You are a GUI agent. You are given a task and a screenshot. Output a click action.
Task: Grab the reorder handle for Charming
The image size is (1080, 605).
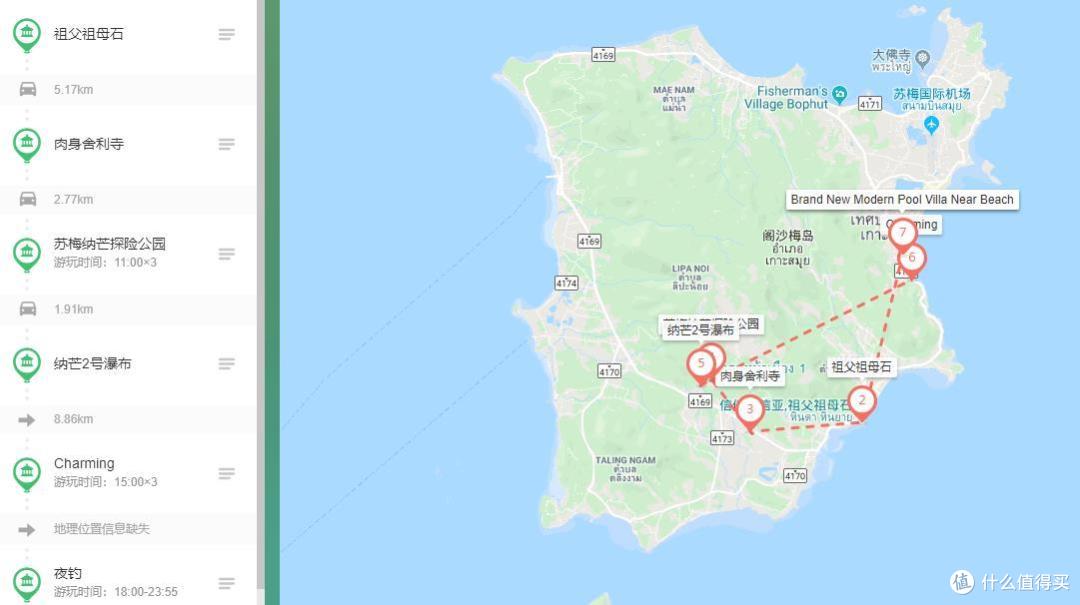pos(227,473)
